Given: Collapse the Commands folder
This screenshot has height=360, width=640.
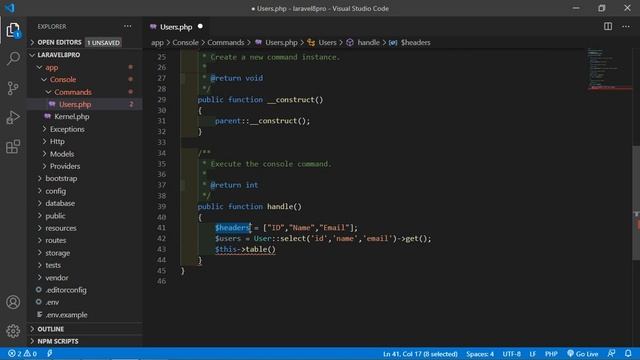Looking at the screenshot, I should click(x=84, y=92).
